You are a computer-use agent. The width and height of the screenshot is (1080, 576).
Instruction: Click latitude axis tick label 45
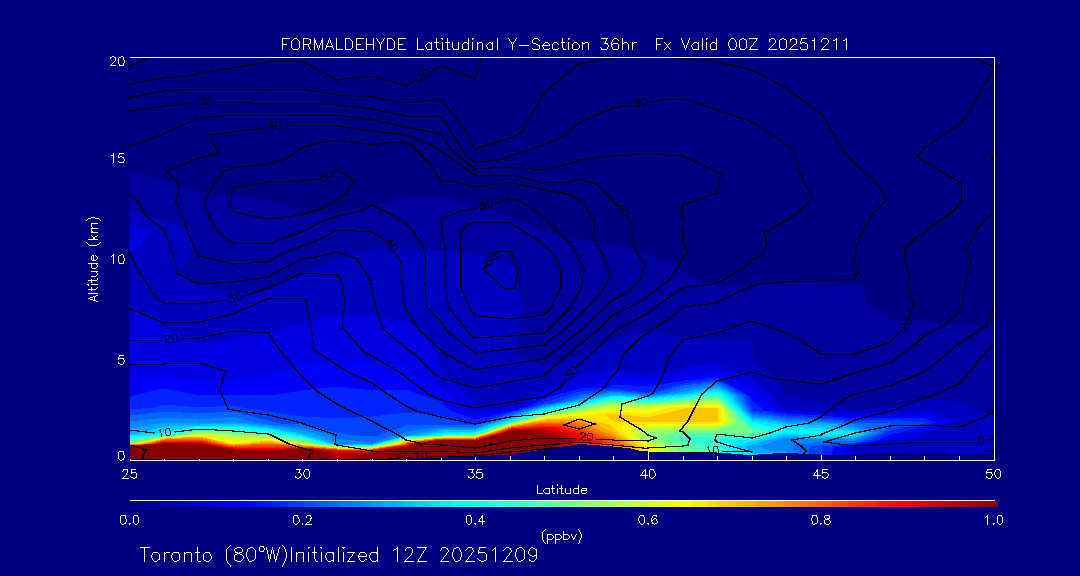(820, 474)
